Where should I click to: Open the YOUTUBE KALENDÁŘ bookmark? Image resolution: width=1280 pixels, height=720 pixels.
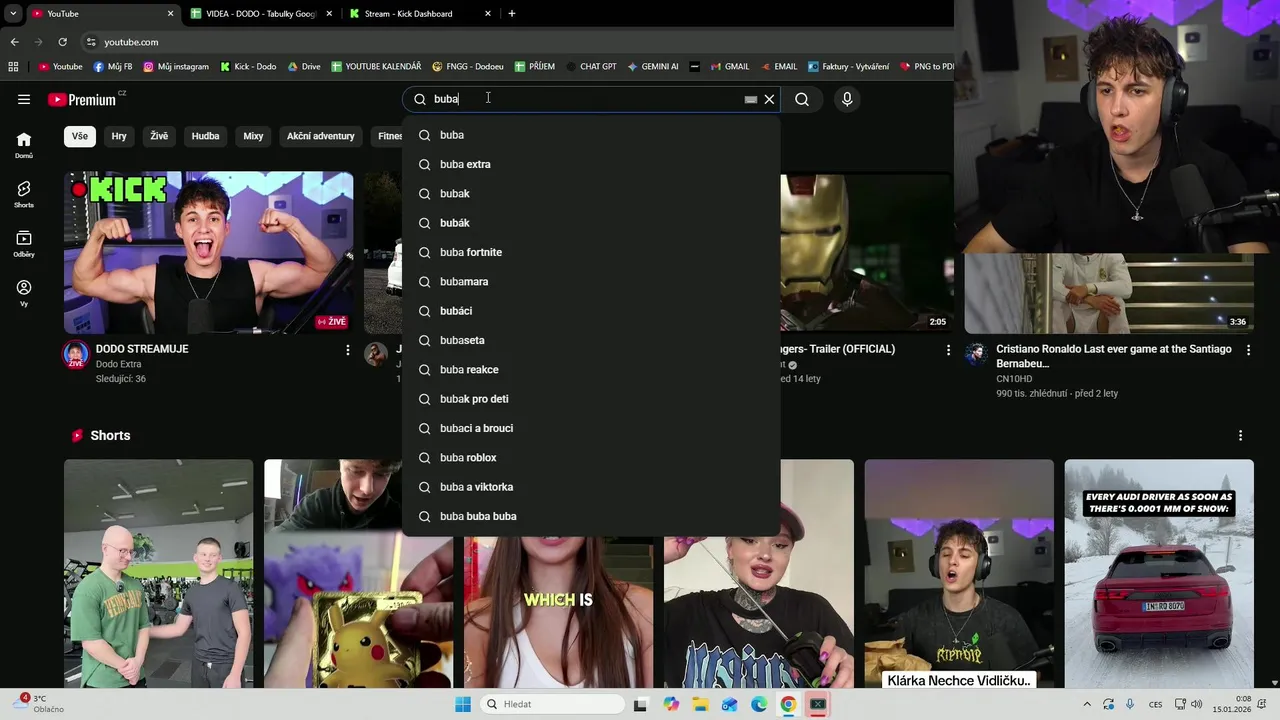click(376, 67)
